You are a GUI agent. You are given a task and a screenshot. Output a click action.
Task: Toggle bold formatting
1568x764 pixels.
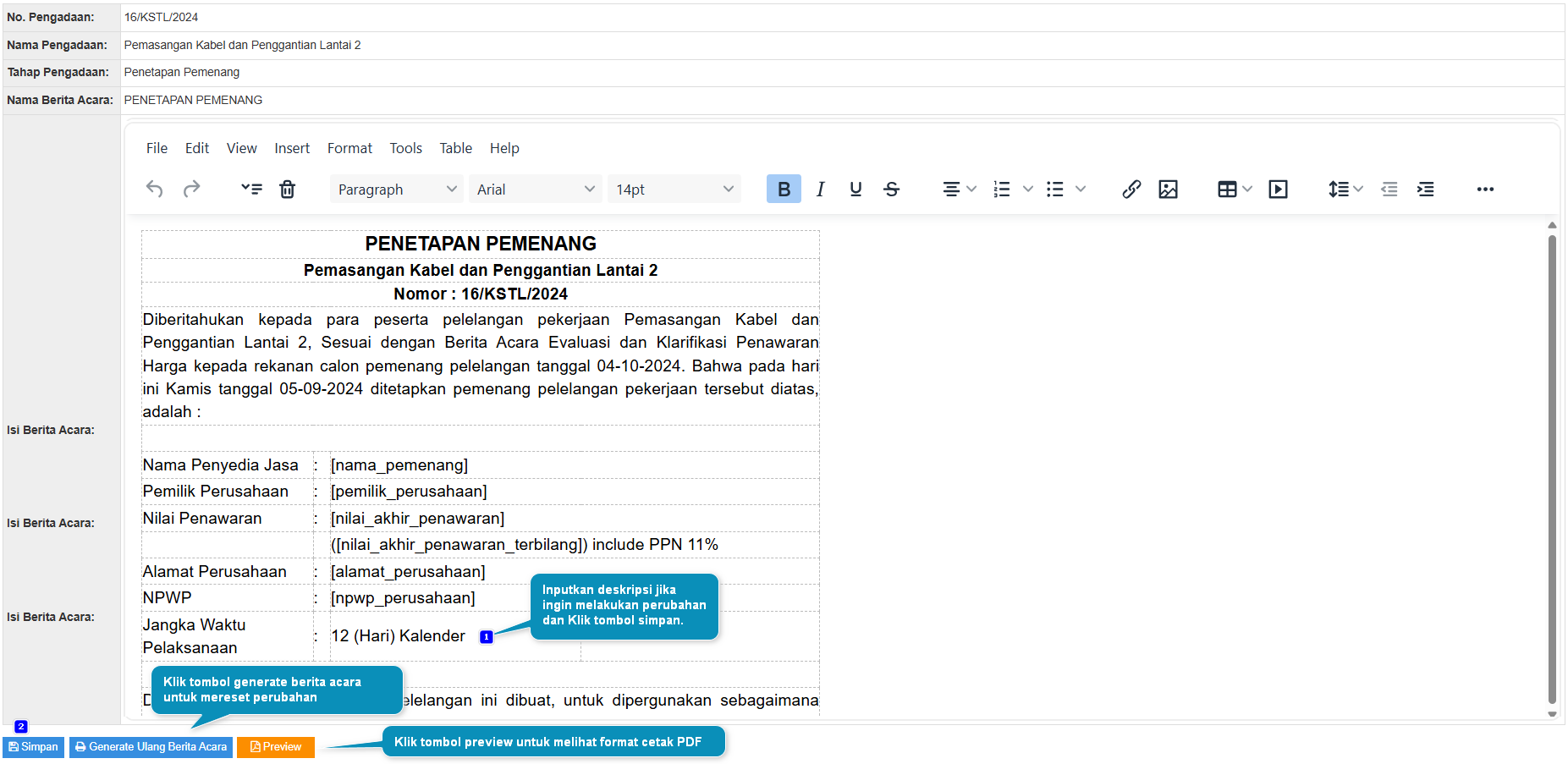click(x=784, y=189)
